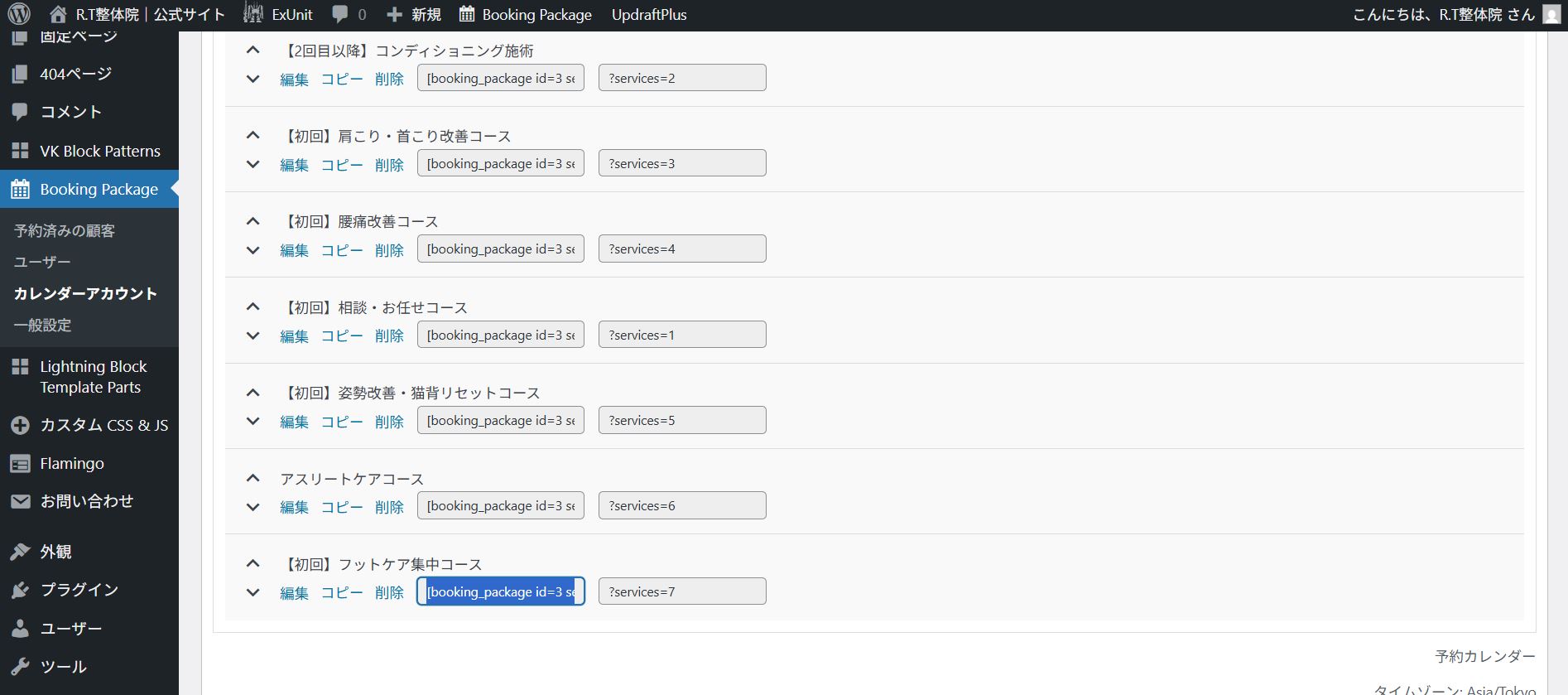The width and height of the screenshot is (1568, 695).
Task: Open 一般設定 submenu item
Action: click(43, 325)
